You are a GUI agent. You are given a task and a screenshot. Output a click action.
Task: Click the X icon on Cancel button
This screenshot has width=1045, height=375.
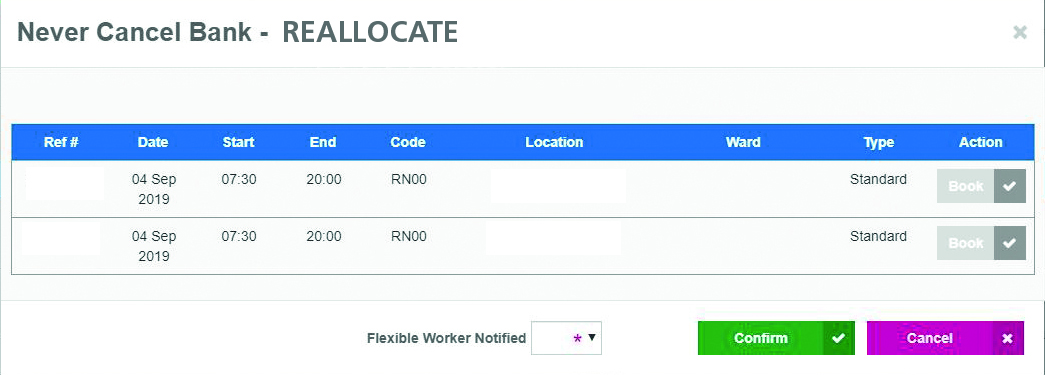click(x=1008, y=338)
